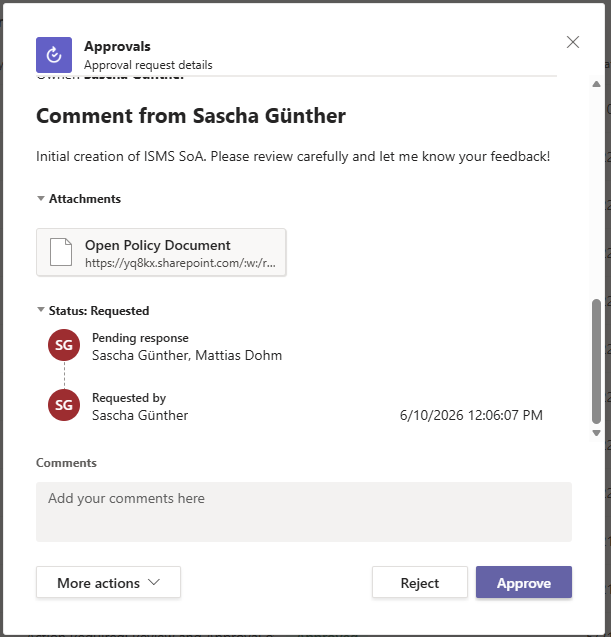Click the request timestamp 6/10/2026 12:06:07 PM
This screenshot has height=637, width=611.
click(x=471, y=415)
